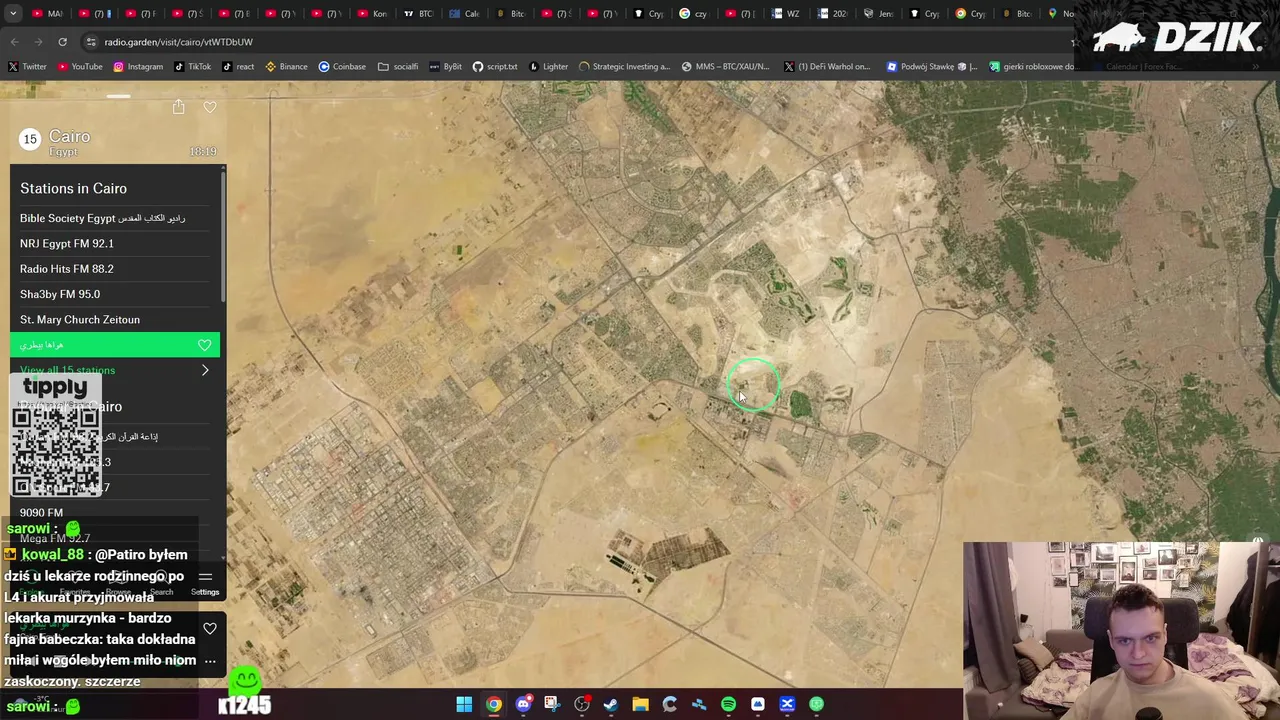1280x720 pixels.
Task: Switch to the BTC TradingView tab
Action: tap(419, 14)
